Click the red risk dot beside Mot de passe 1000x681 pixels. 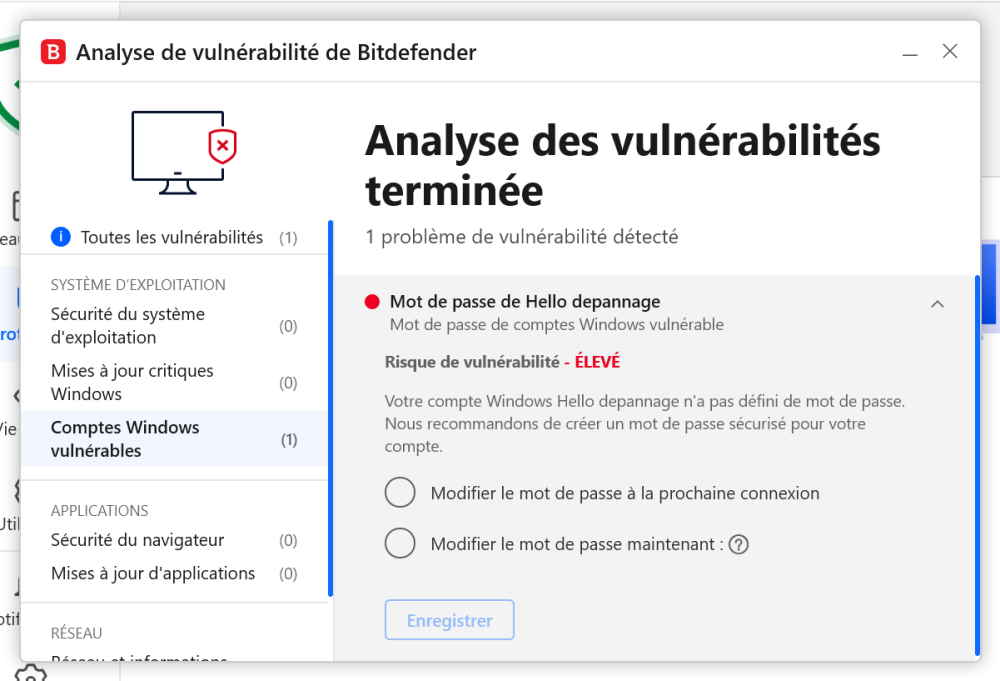[372, 302]
